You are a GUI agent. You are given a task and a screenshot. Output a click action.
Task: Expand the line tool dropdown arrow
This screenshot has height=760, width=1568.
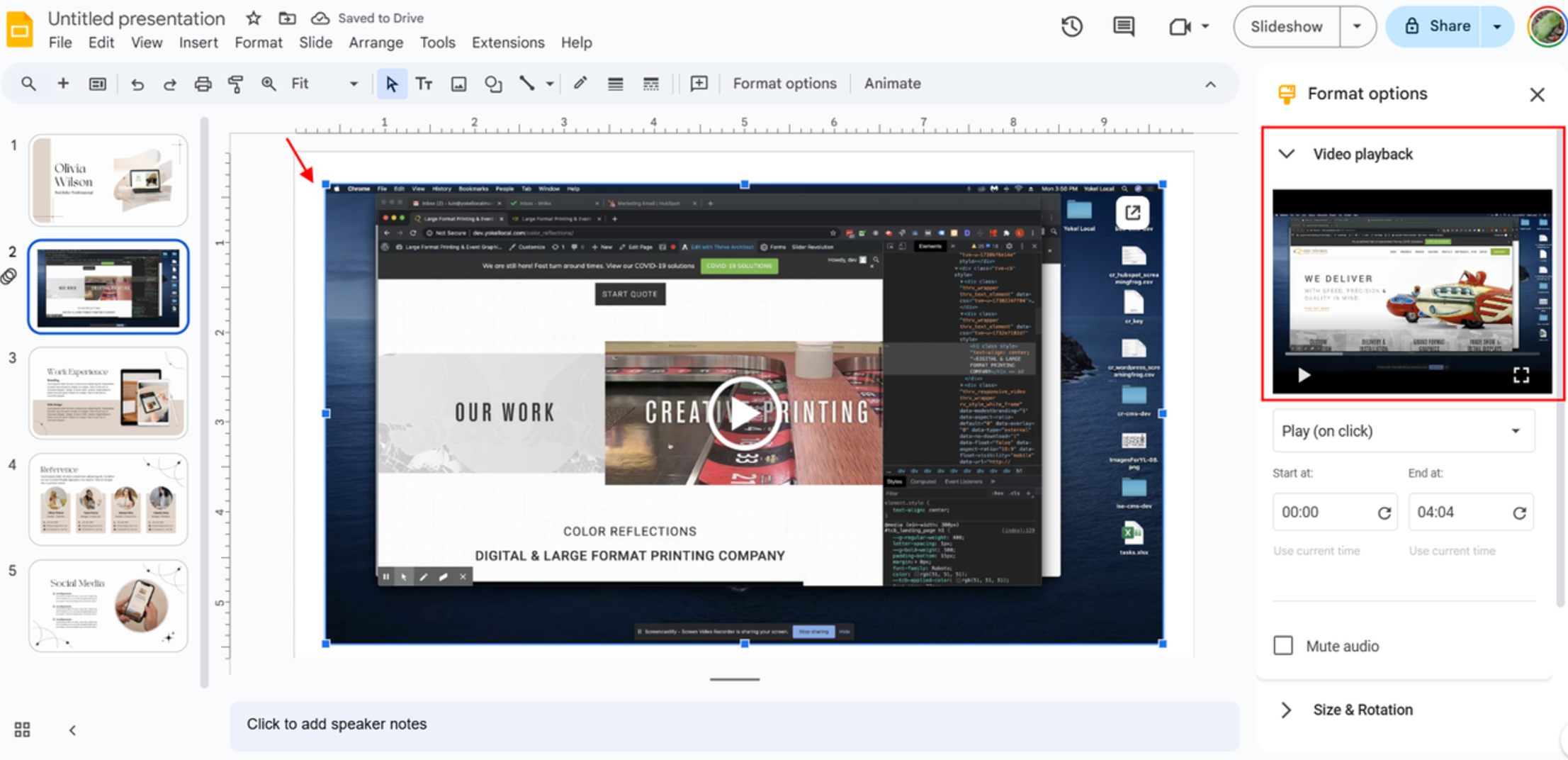(549, 84)
